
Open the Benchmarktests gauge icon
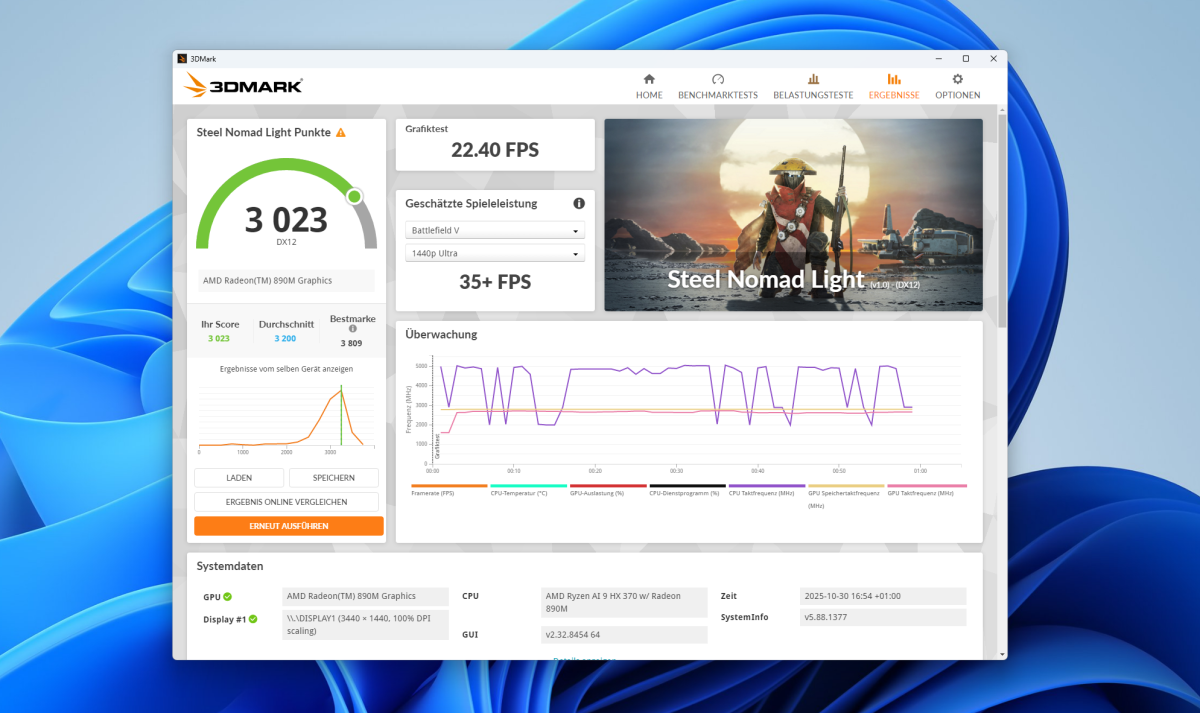click(717, 79)
